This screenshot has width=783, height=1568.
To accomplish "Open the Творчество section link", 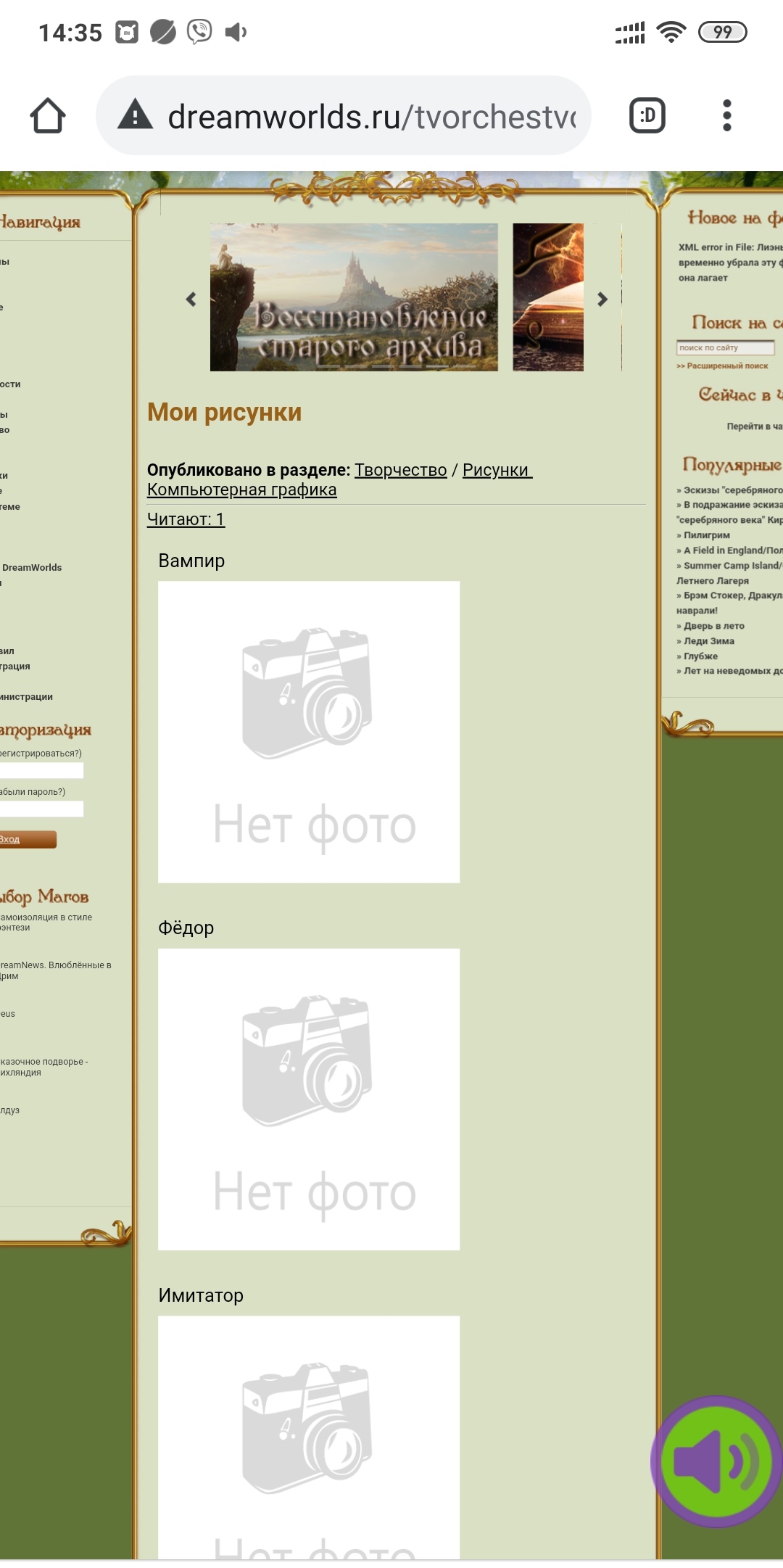I will 400,470.
